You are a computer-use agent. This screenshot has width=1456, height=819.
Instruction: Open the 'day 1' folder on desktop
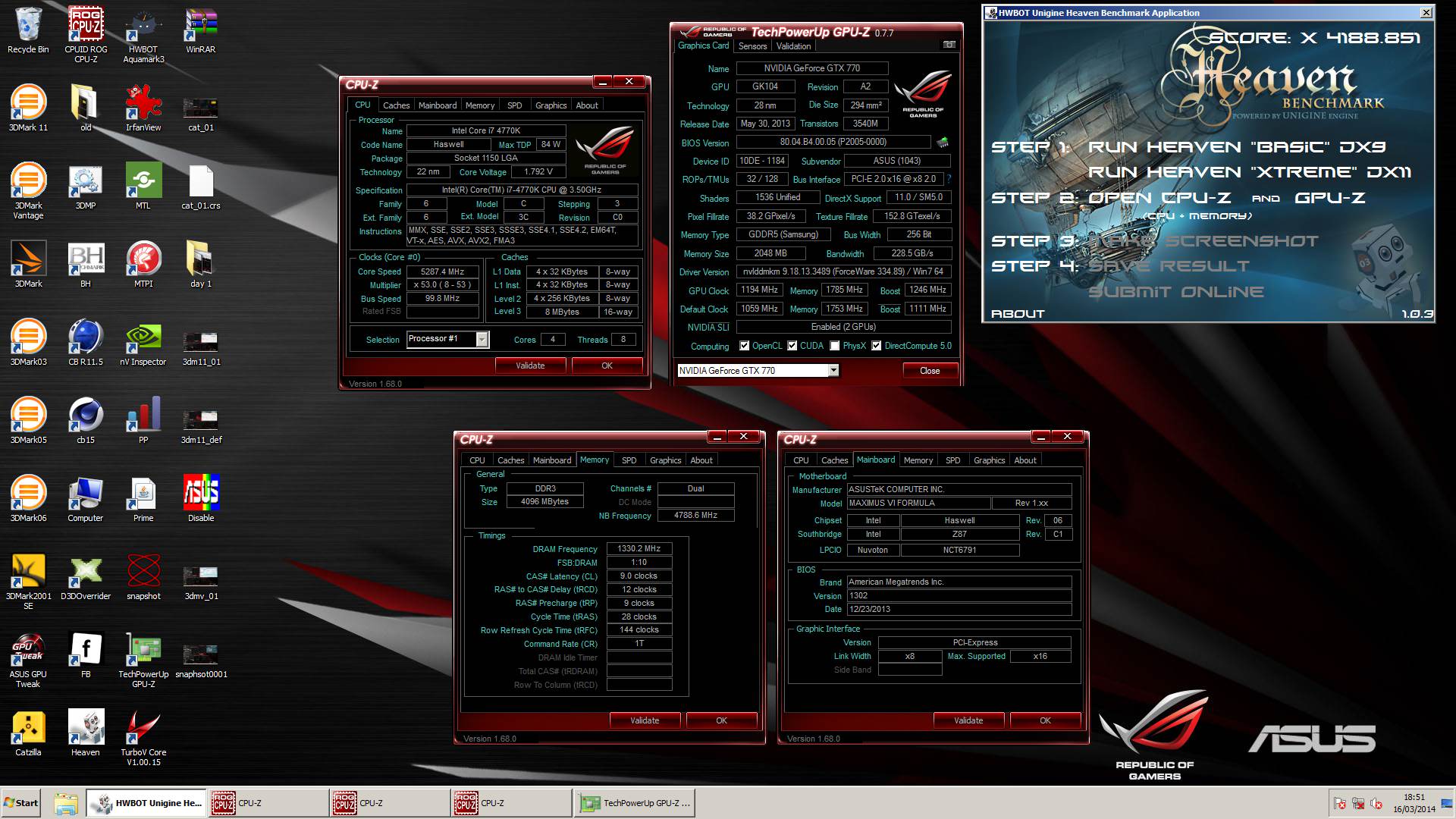(201, 265)
